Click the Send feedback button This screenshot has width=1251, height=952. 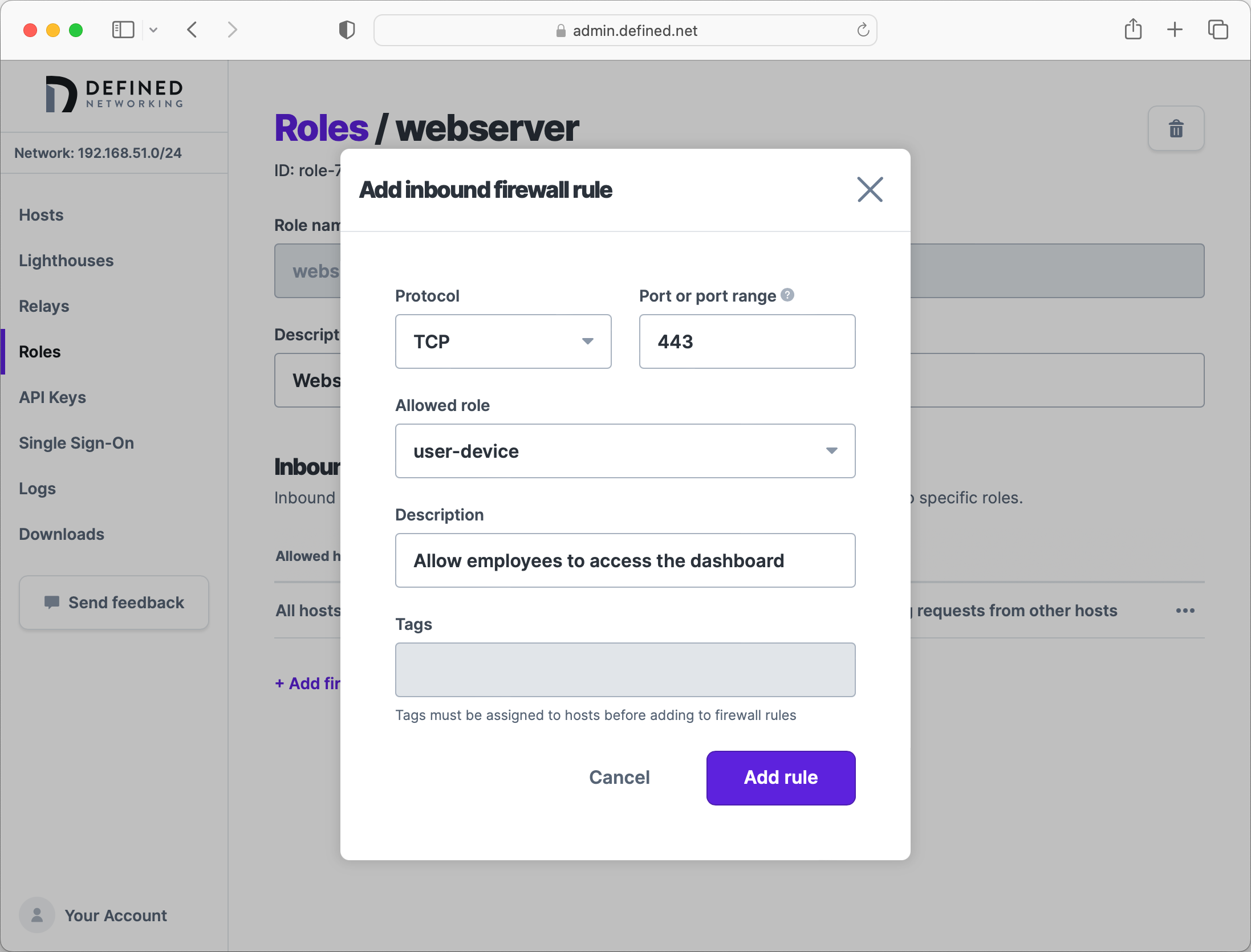[x=113, y=603]
